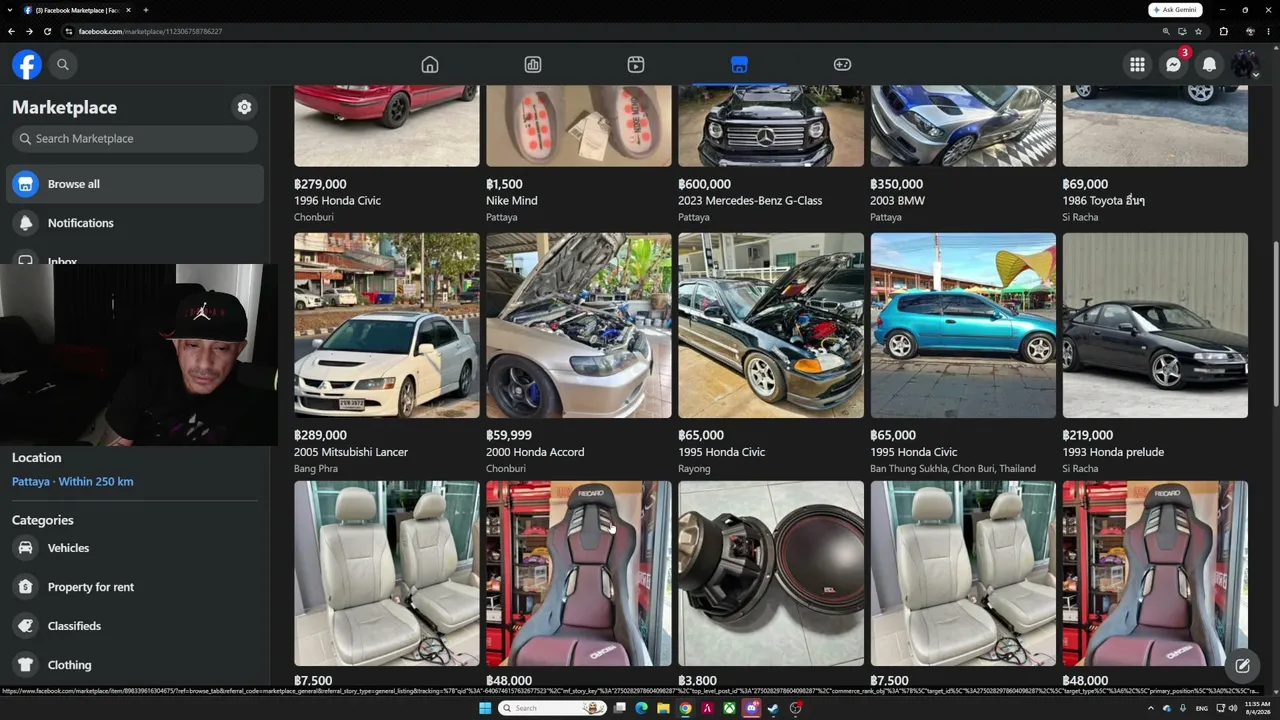The height and width of the screenshot is (720, 1280).
Task: Open 2005 Mitsubishi Lancer listing photo
Action: coord(387,325)
